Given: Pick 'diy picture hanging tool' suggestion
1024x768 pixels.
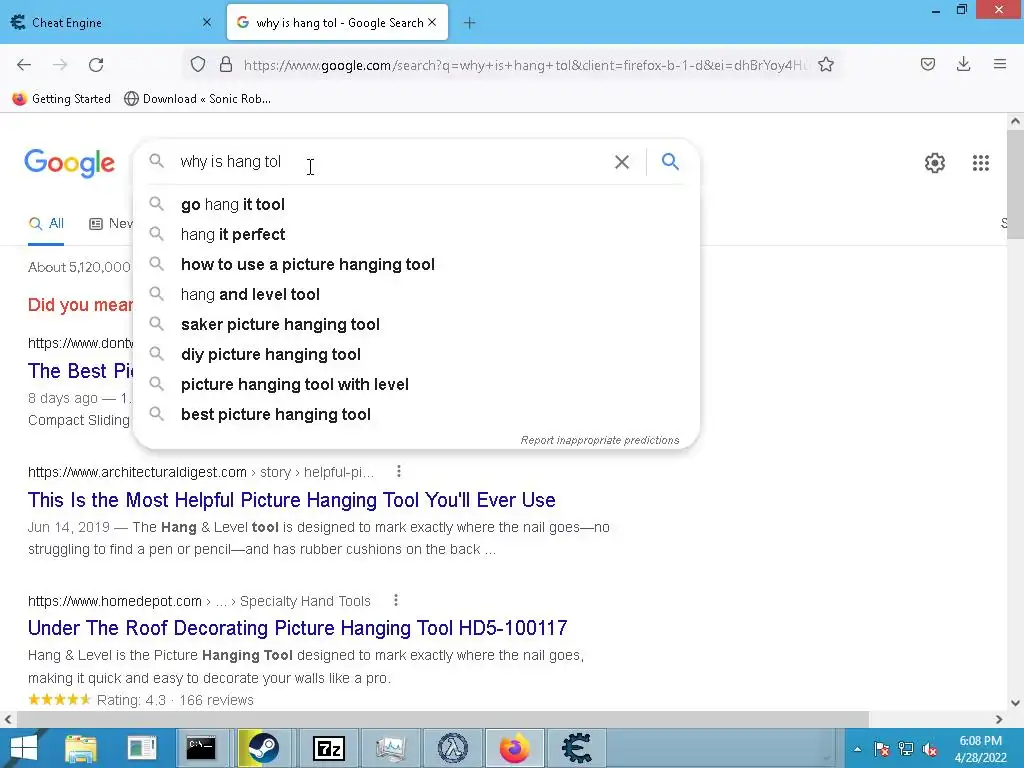Looking at the screenshot, I should pyautogui.click(x=417, y=355).
